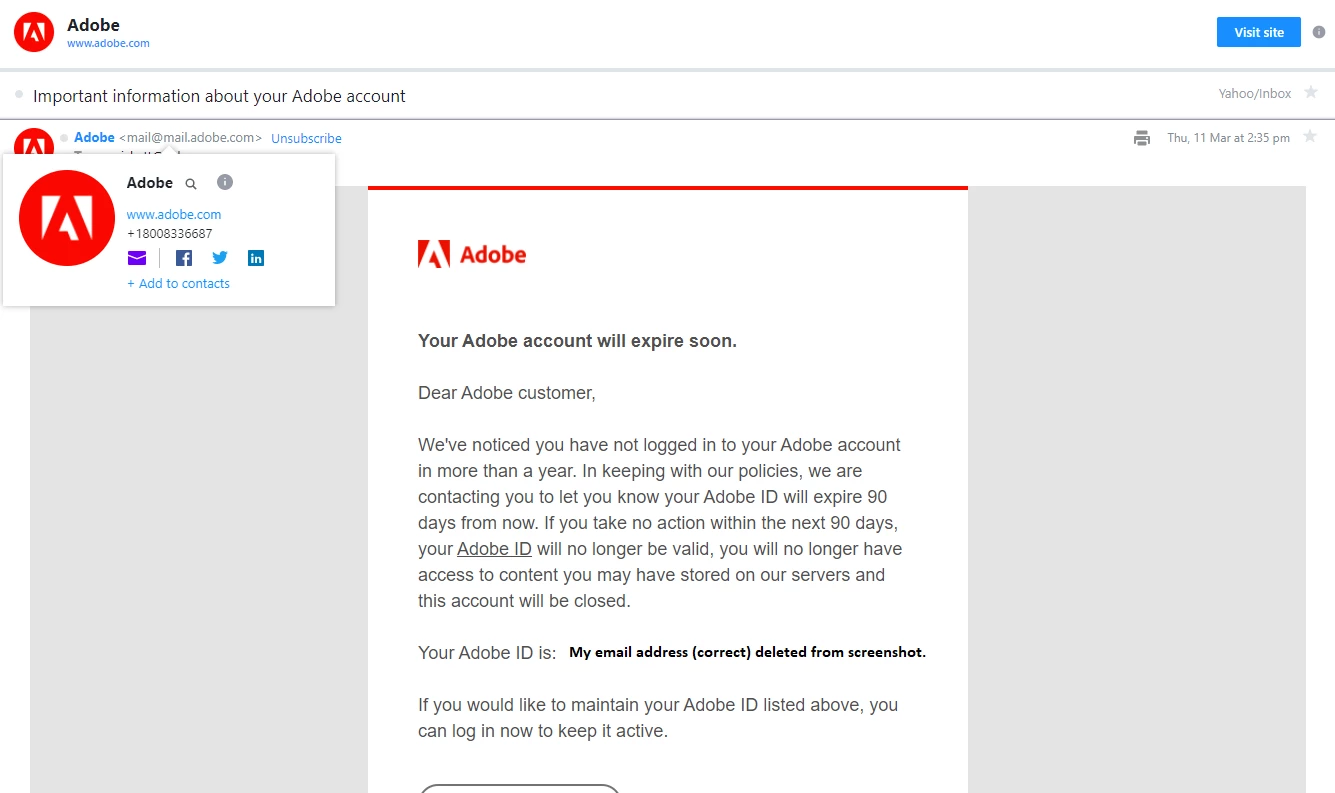1335x793 pixels.
Task: Click the Thu, 11 Mar at 2:35 pm timestamp
Action: click(1228, 138)
